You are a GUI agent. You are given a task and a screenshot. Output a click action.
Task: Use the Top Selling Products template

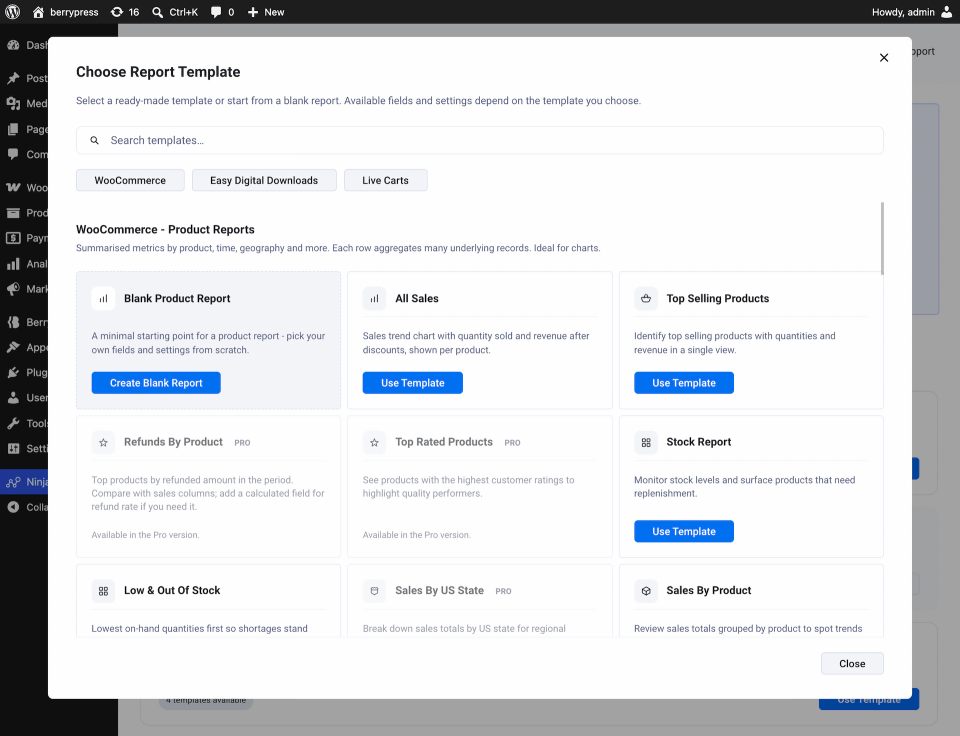684,383
